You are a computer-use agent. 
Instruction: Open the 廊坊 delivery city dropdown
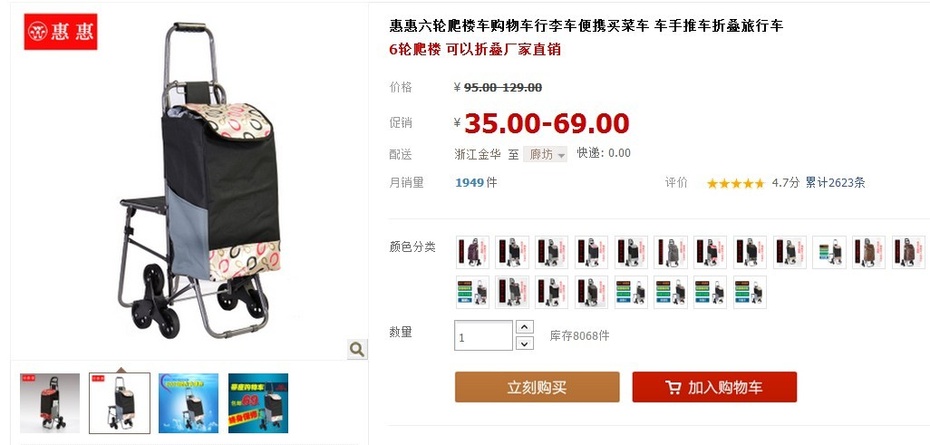[x=545, y=154]
